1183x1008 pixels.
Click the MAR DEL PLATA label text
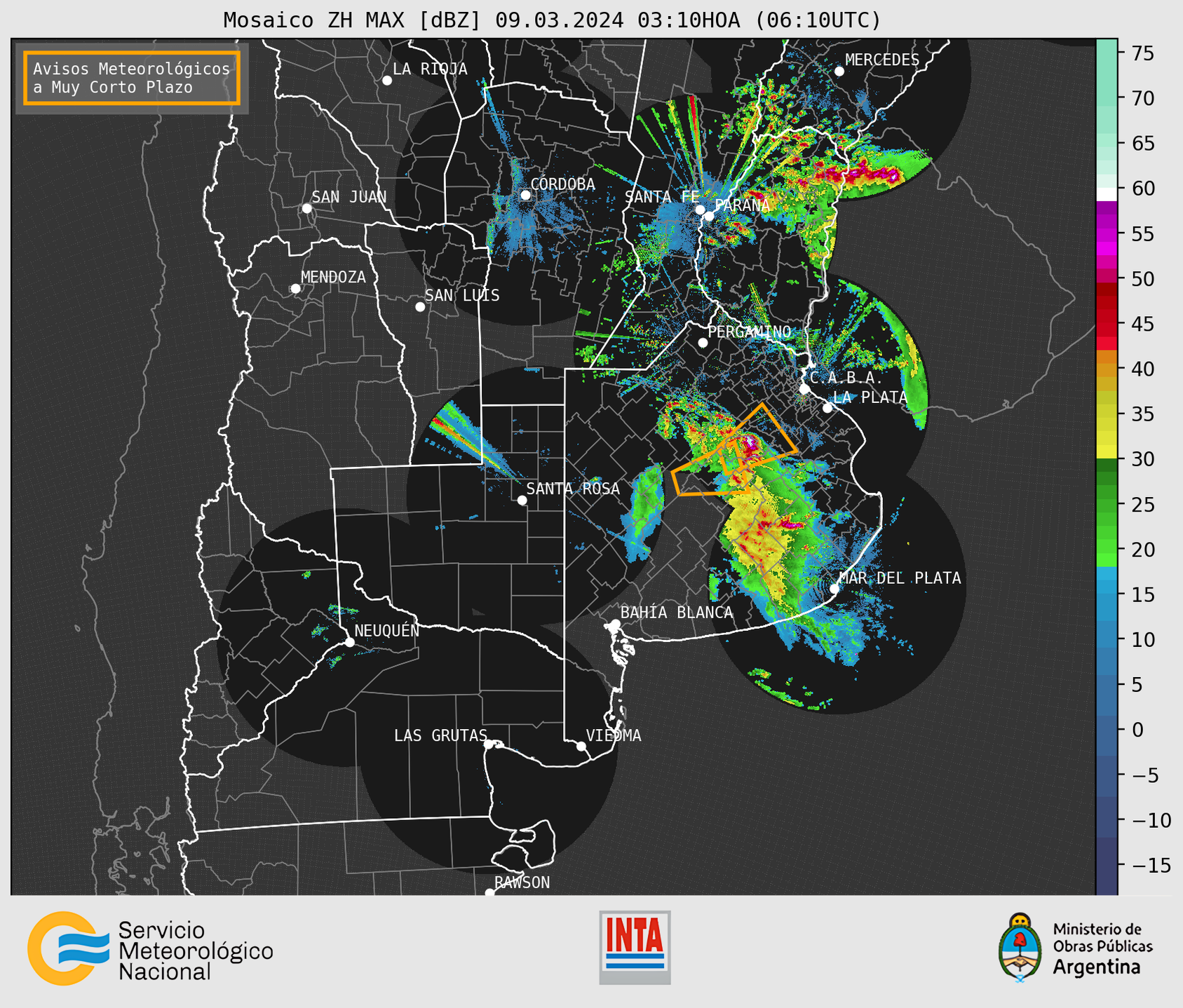click(900, 578)
